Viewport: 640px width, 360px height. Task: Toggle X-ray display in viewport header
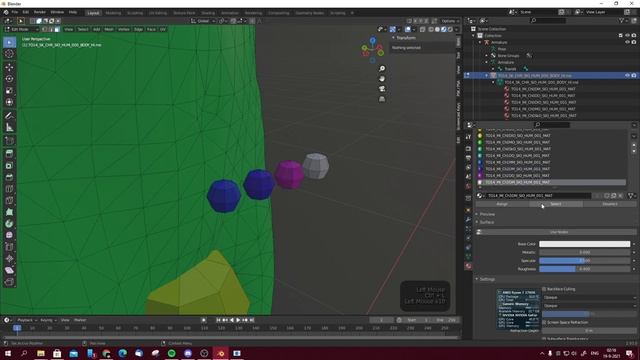tap(422, 29)
